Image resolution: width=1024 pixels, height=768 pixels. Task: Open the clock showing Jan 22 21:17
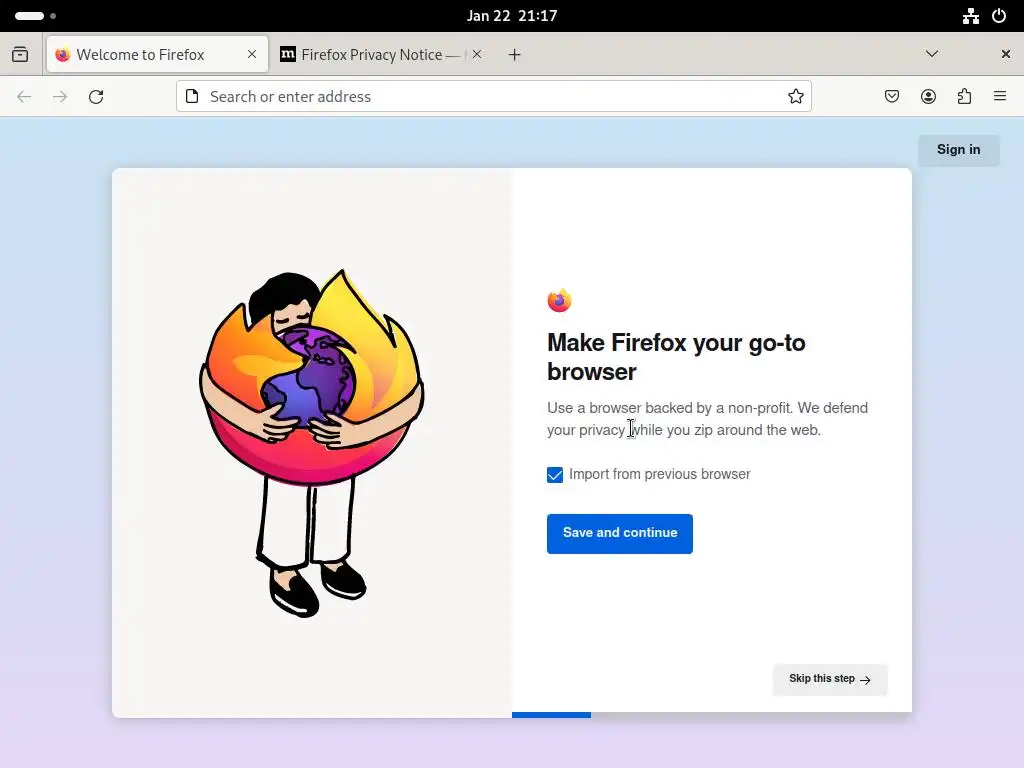pos(512,16)
